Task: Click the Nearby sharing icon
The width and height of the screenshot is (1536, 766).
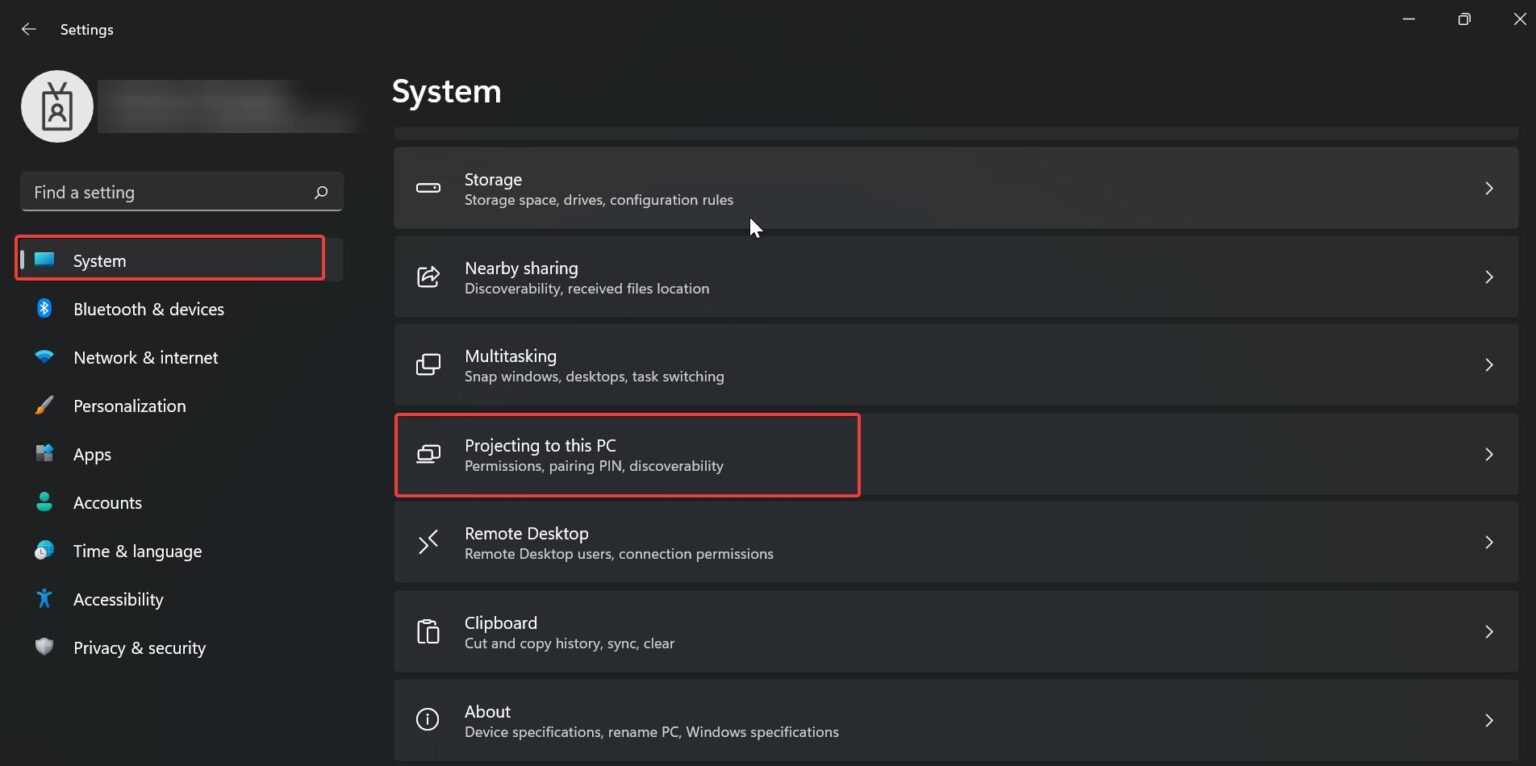Action: 427,277
